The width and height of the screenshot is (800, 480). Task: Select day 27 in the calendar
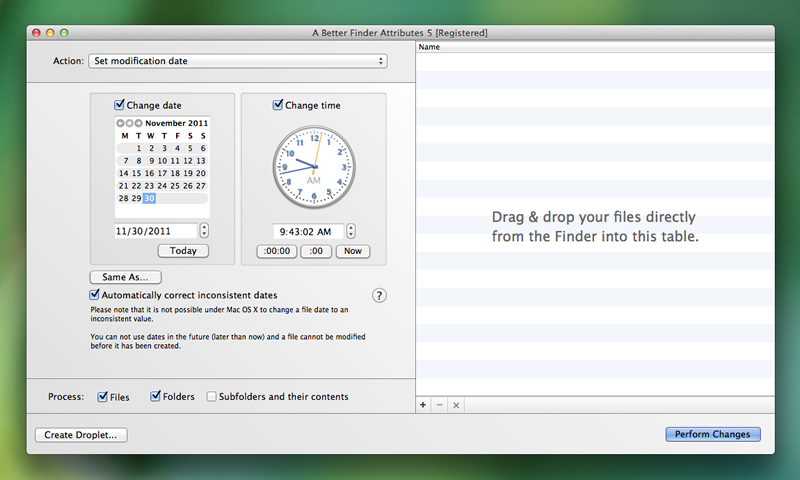(x=201, y=186)
